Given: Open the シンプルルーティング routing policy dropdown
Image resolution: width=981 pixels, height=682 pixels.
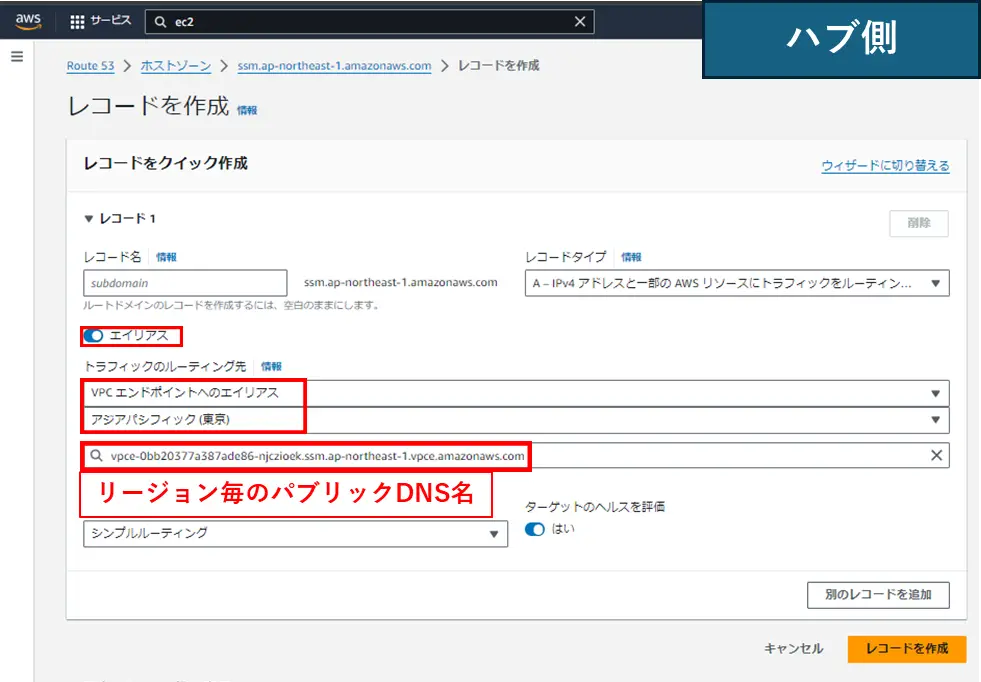Looking at the screenshot, I should pyautogui.click(x=295, y=534).
